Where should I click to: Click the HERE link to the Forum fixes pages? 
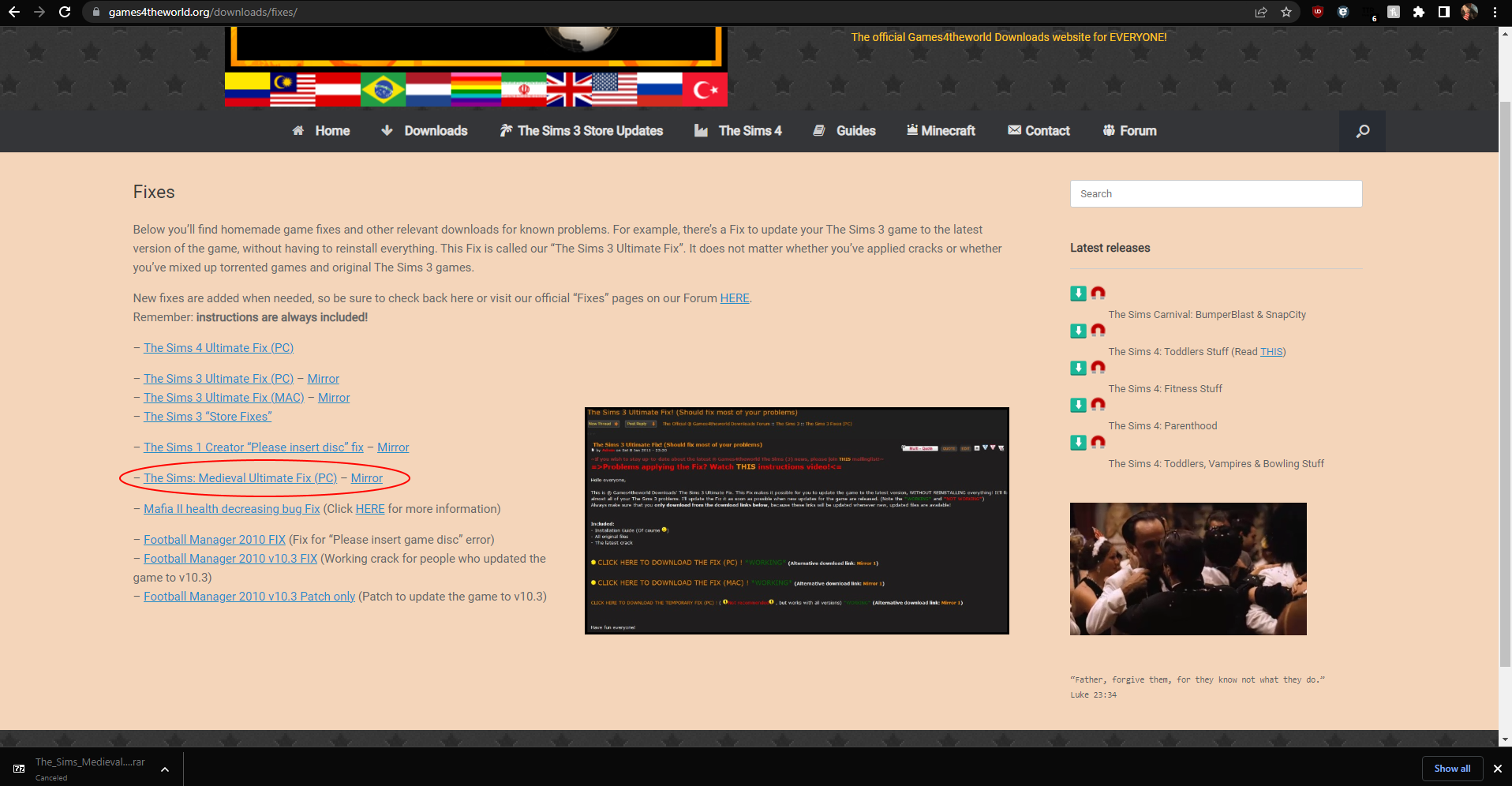click(735, 298)
